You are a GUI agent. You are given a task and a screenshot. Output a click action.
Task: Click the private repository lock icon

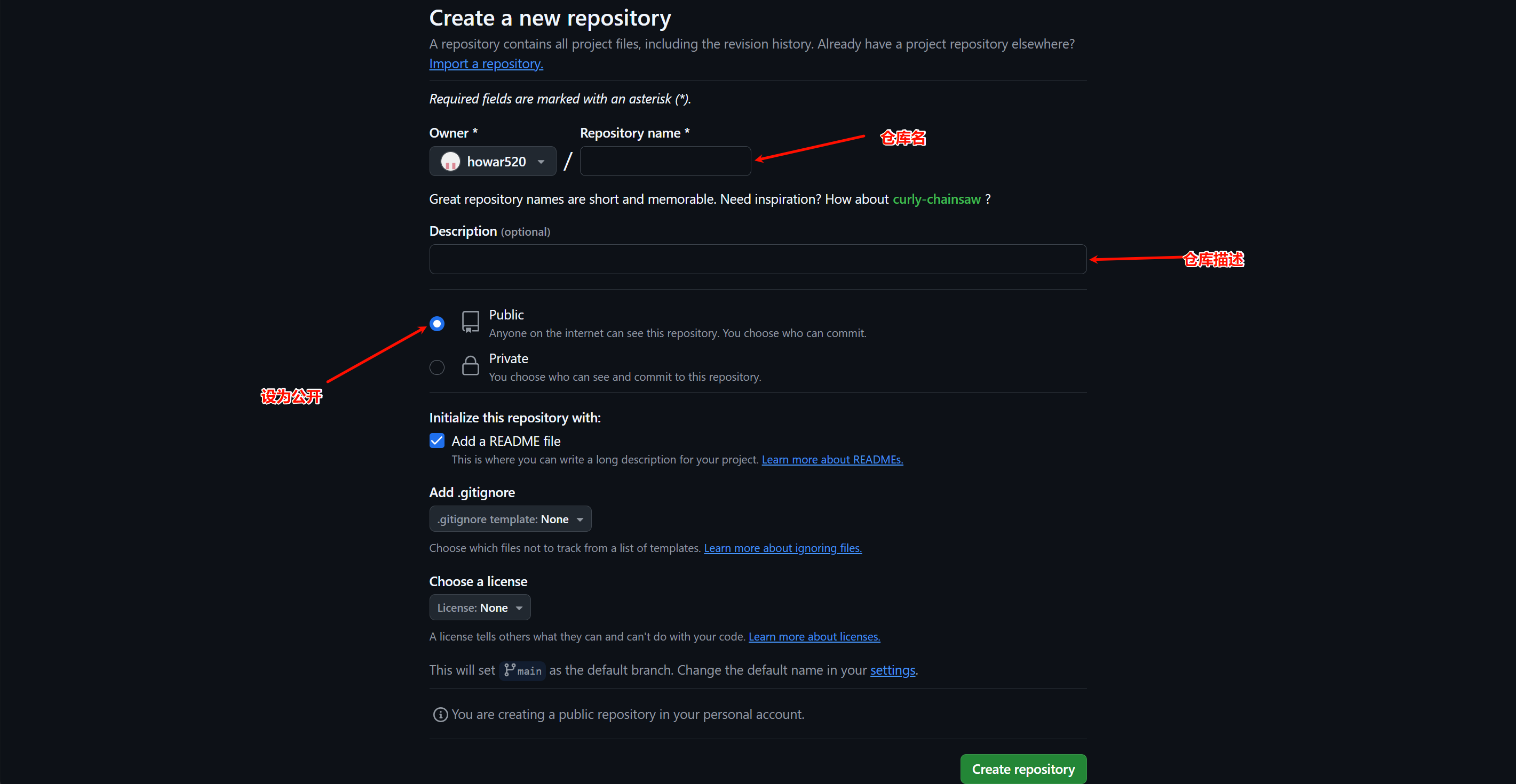470,366
